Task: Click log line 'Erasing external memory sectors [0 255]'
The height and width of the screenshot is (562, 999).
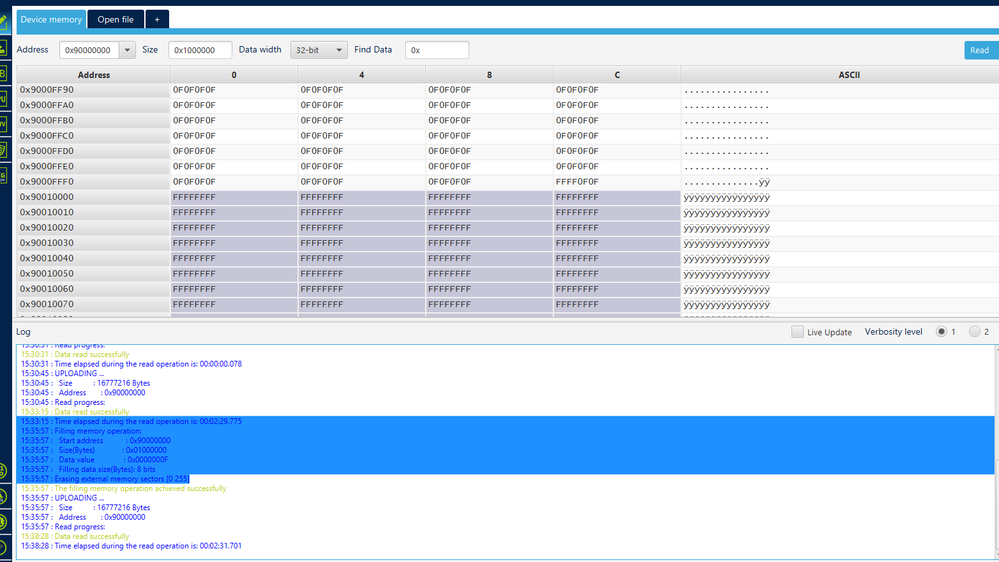Action: (105, 479)
